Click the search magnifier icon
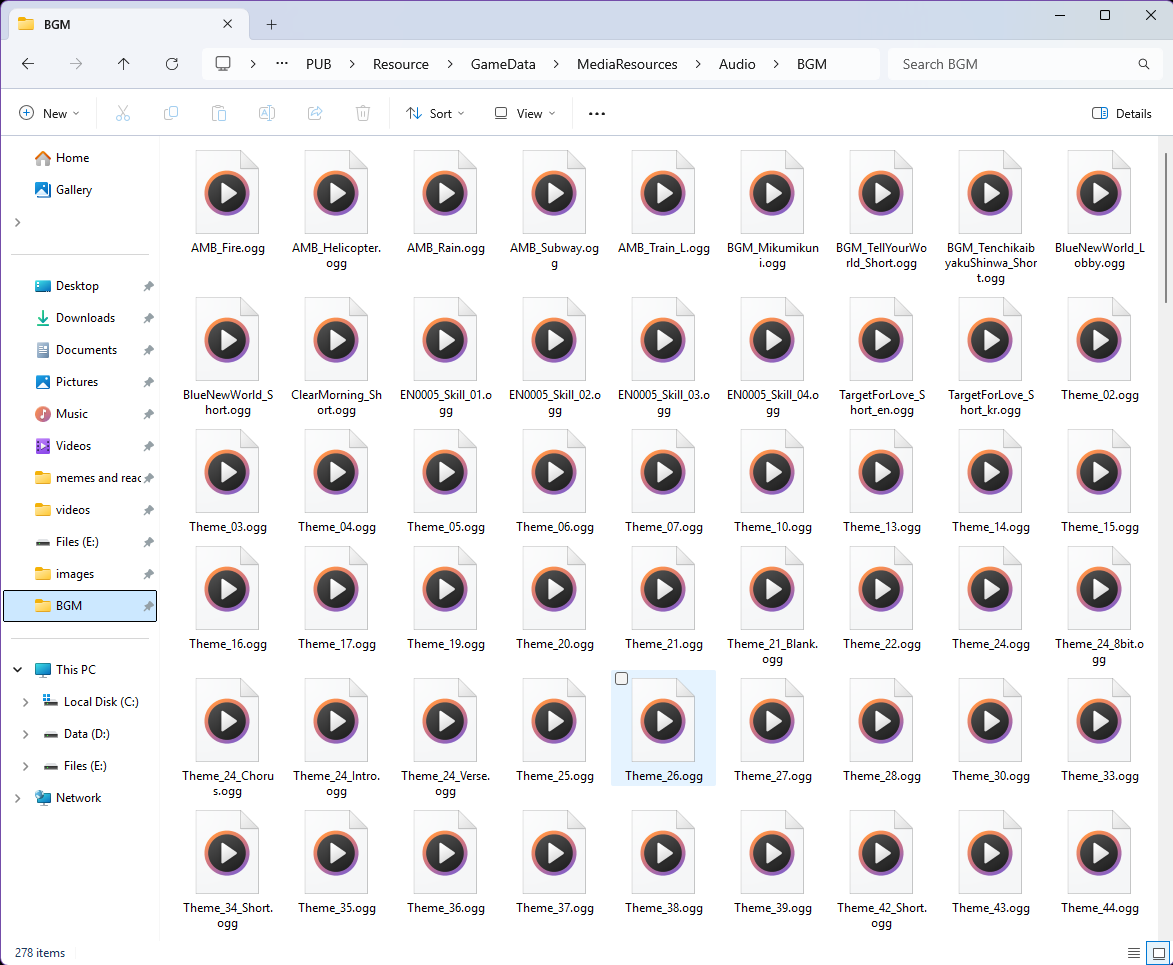 coord(1144,64)
